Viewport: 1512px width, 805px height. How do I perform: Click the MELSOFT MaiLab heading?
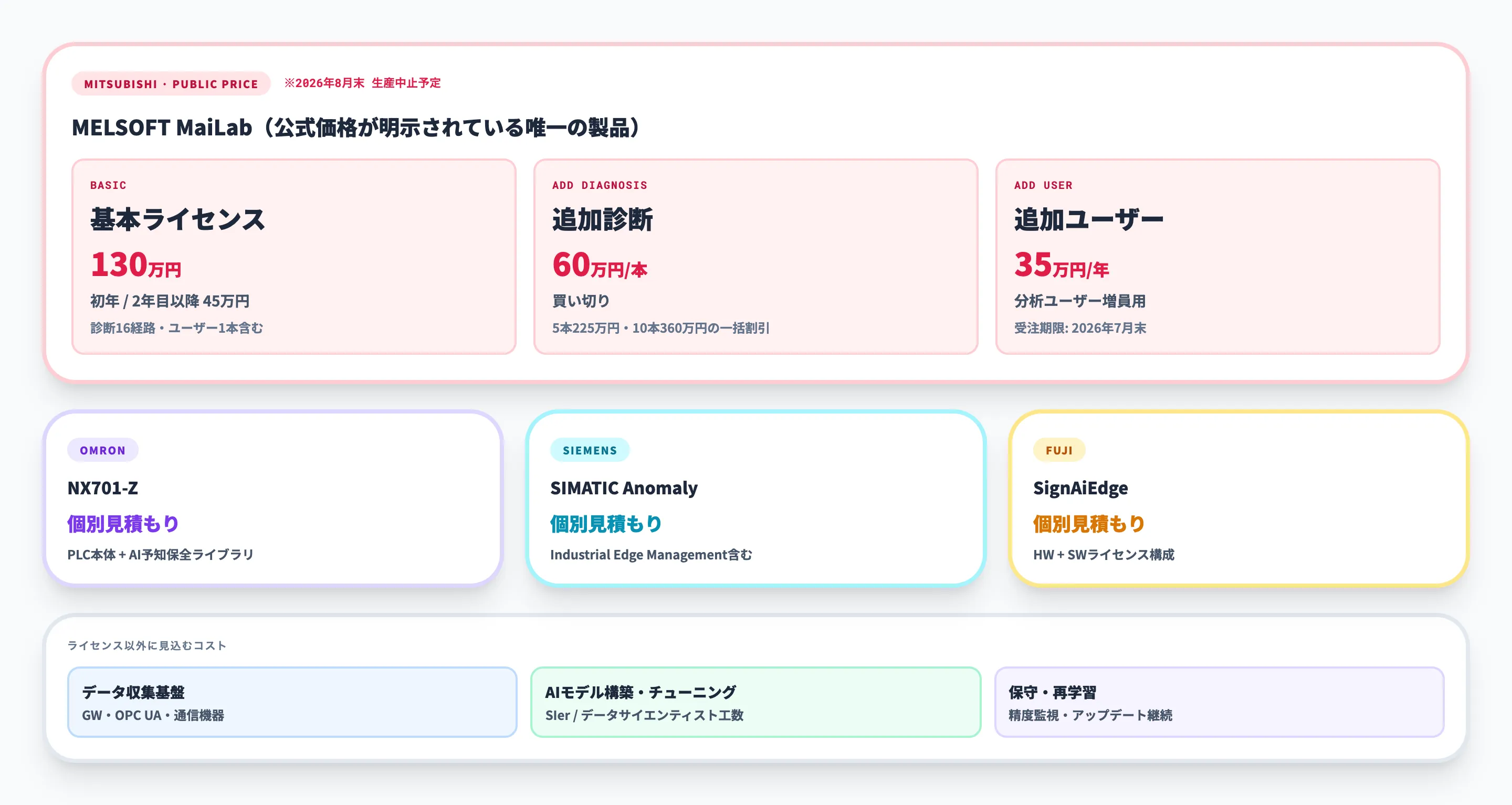pyautogui.click(x=355, y=126)
